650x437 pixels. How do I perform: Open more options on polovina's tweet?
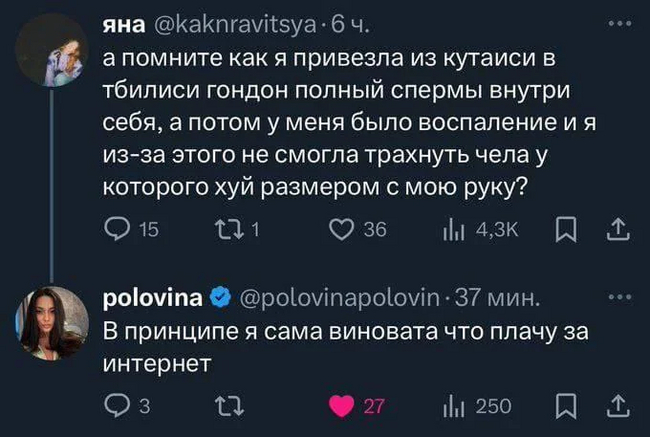(620, 296)
